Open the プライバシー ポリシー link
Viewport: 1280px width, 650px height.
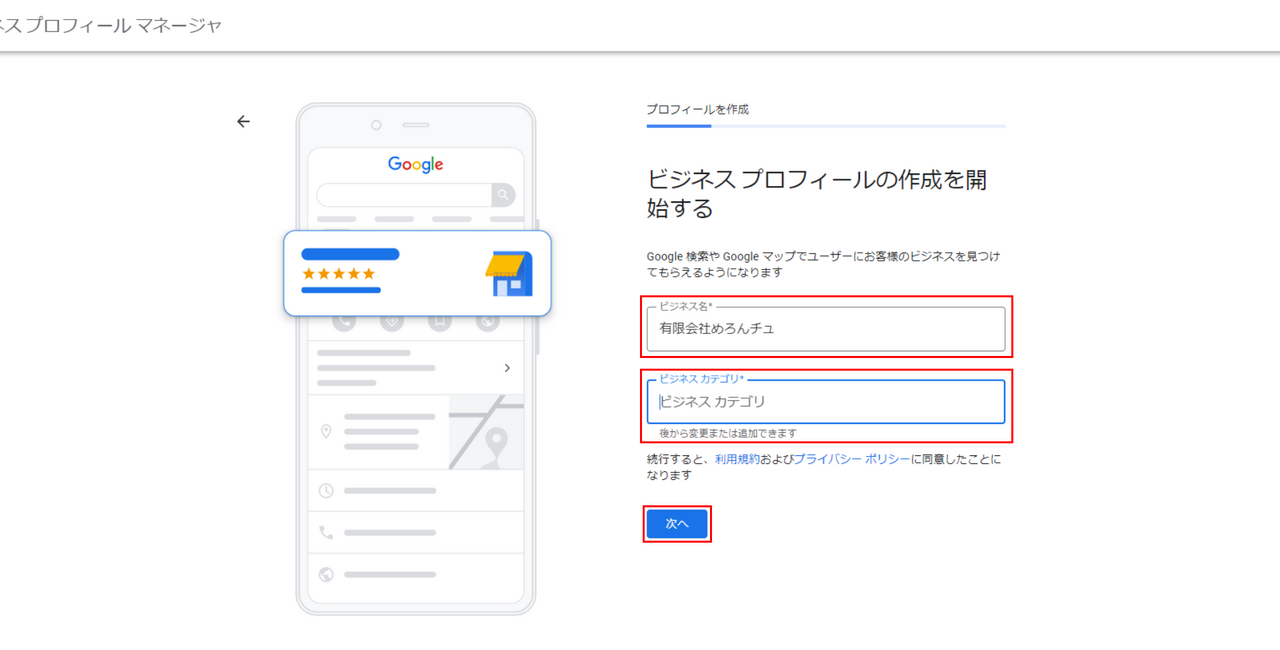tap(852, 459)
